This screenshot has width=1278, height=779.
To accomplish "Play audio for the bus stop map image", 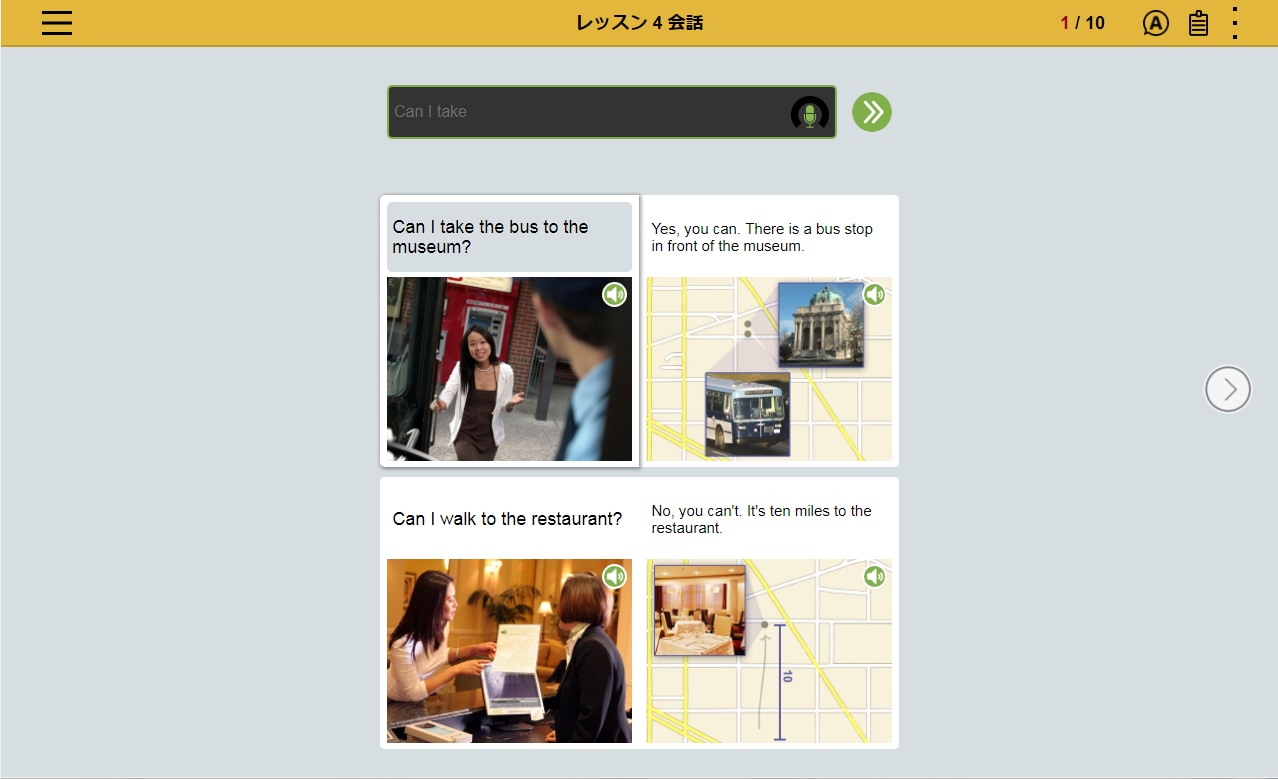I will tap(874, 294).
